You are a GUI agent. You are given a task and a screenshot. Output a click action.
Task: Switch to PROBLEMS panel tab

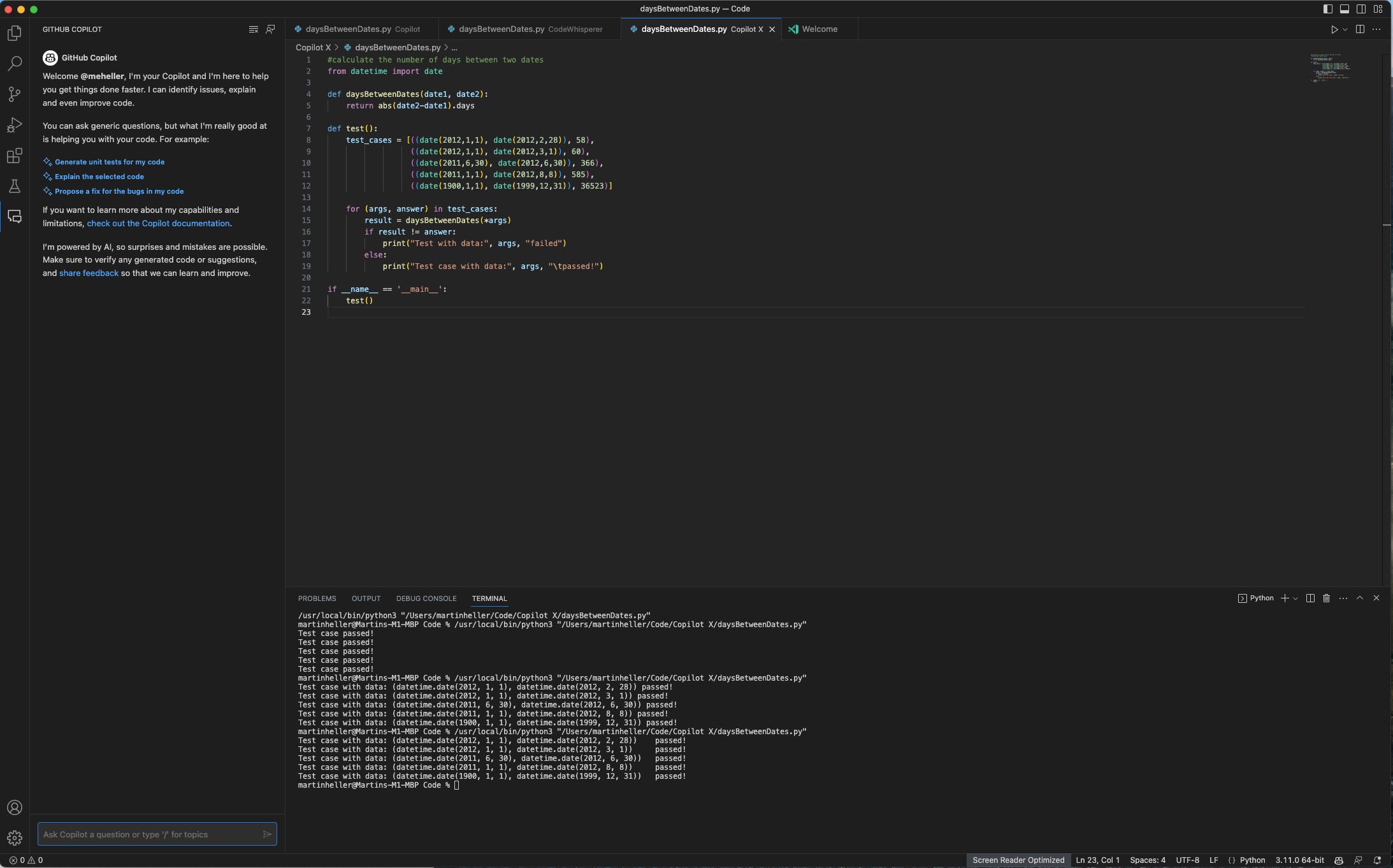pos(317,598)
